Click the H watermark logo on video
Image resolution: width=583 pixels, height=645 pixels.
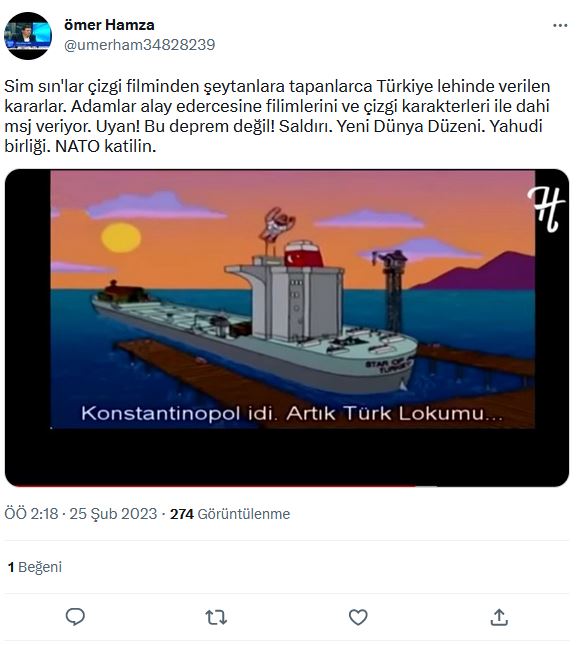[x=546, y=209]
